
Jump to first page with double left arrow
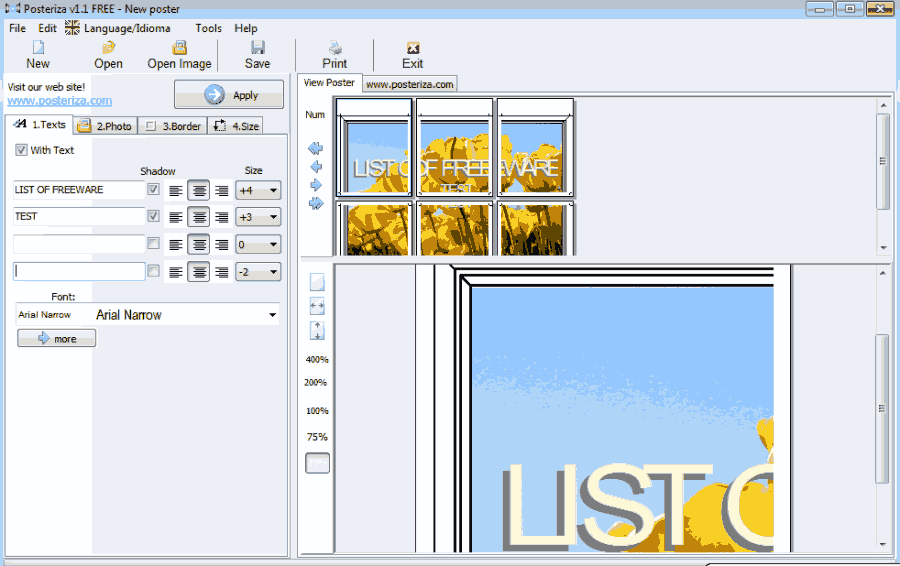tap(316, 149)
